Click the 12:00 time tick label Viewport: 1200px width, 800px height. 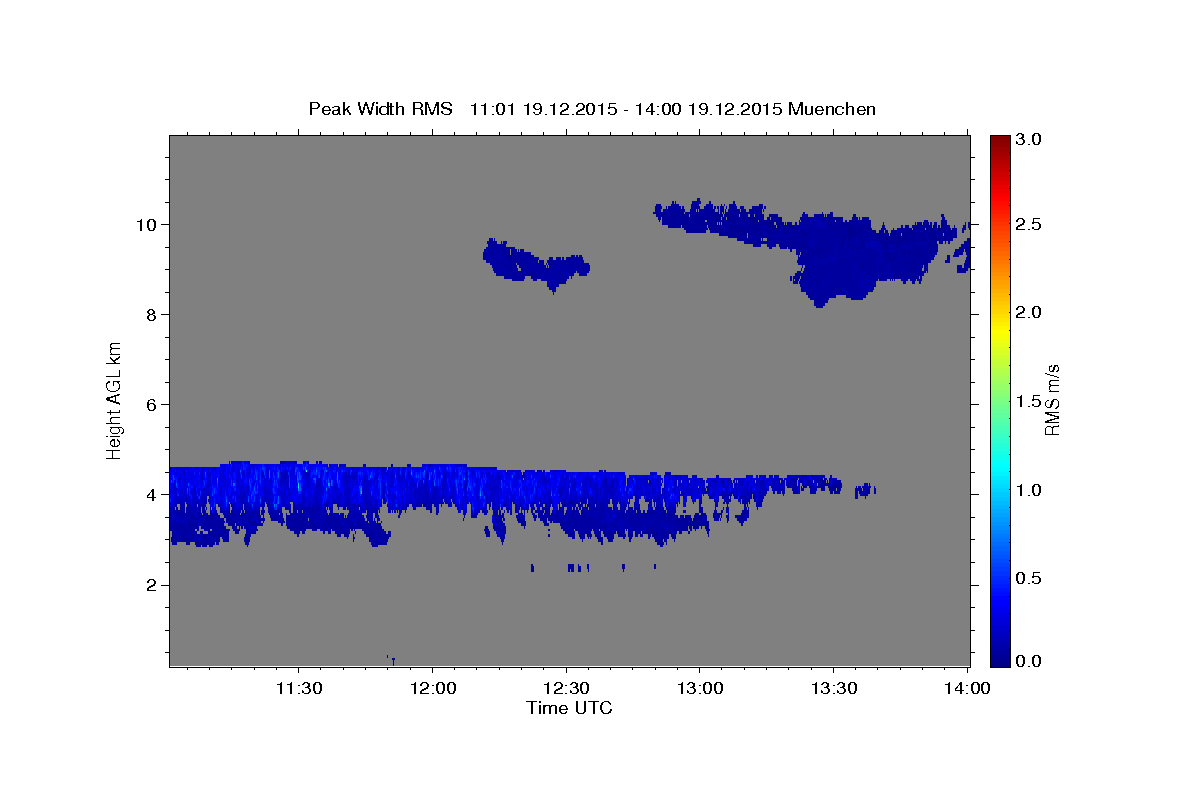(x=433, y=689)
